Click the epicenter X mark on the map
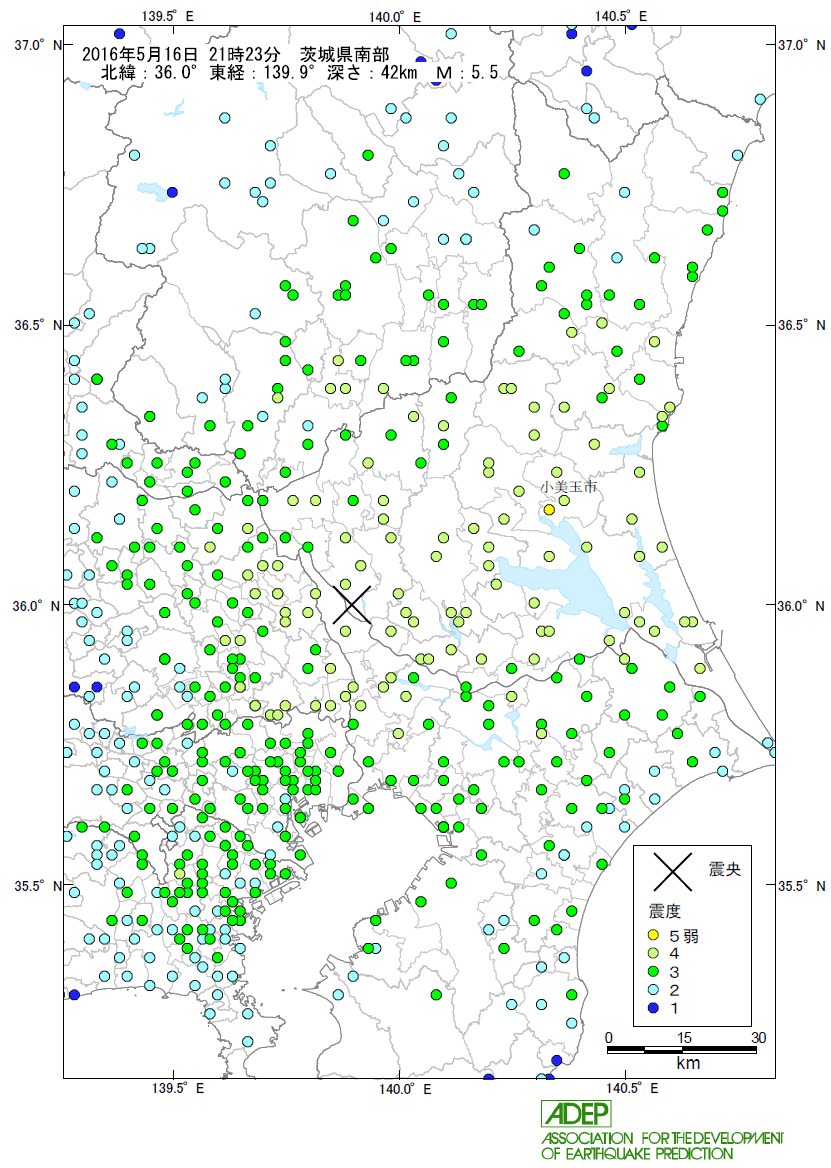 pyautogui.click(x=351, y=604)
